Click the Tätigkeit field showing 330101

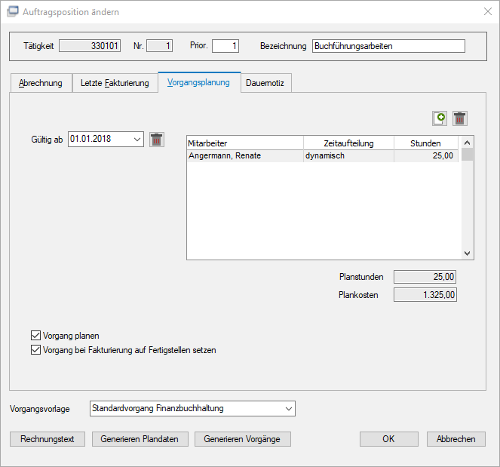point(90,46)
